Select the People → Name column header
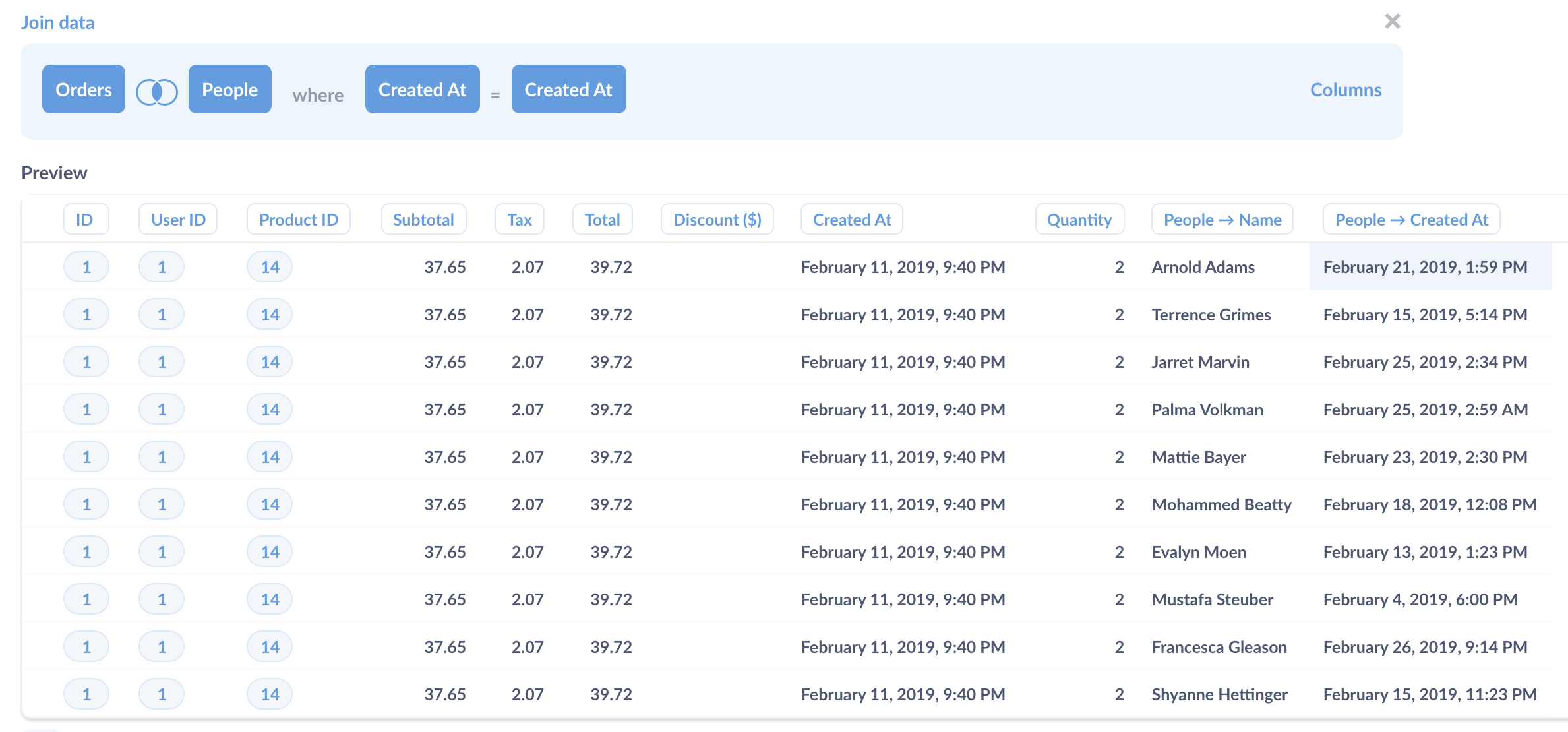Viewport: 1568px width, 732px height. pyautogui.click(x=1222, y=219)
